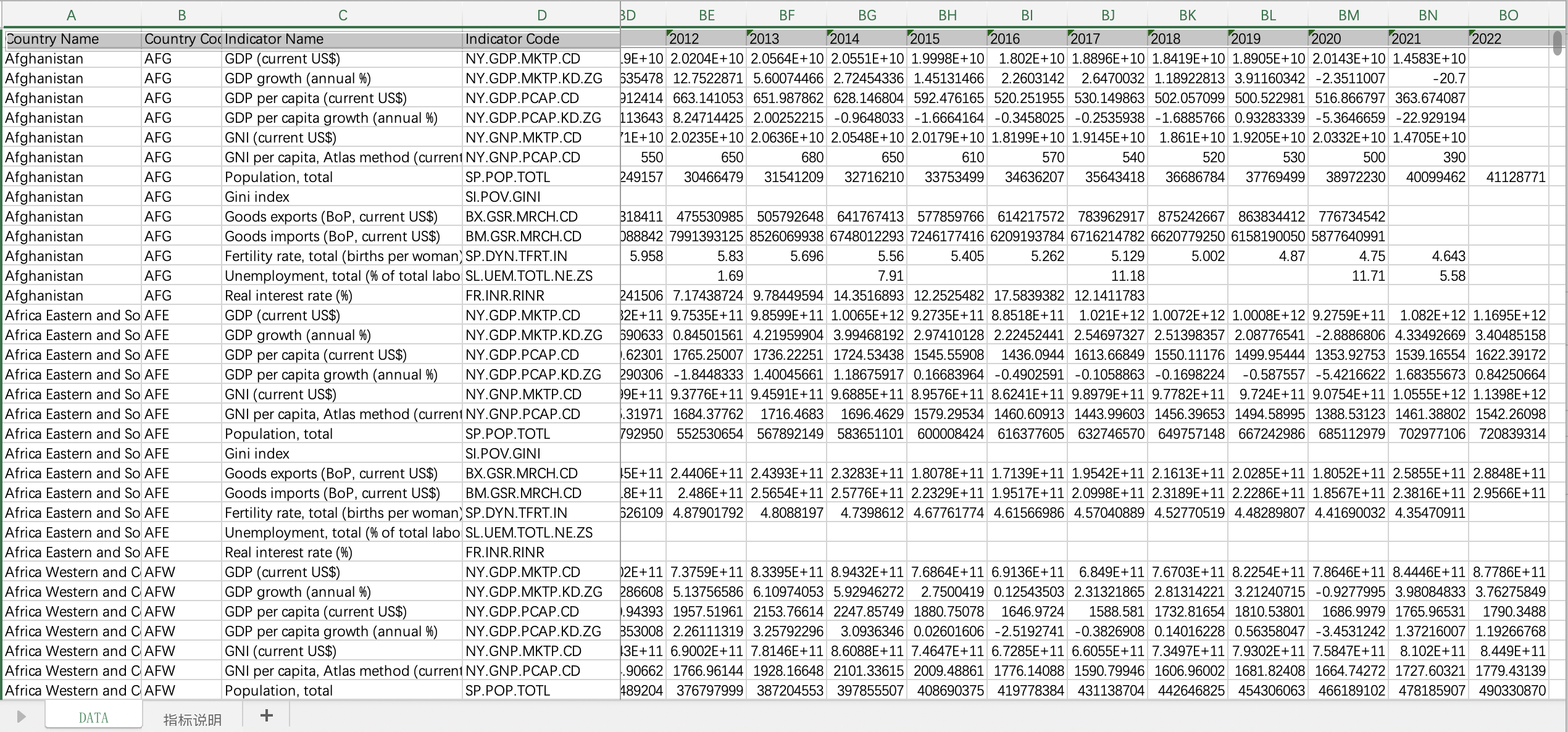This screenshot has height=732, width=1568.
Task: Select Afghanistan 'Real interest rate (%)' cell
Action: pyautogui.click(x=343, y=296)
